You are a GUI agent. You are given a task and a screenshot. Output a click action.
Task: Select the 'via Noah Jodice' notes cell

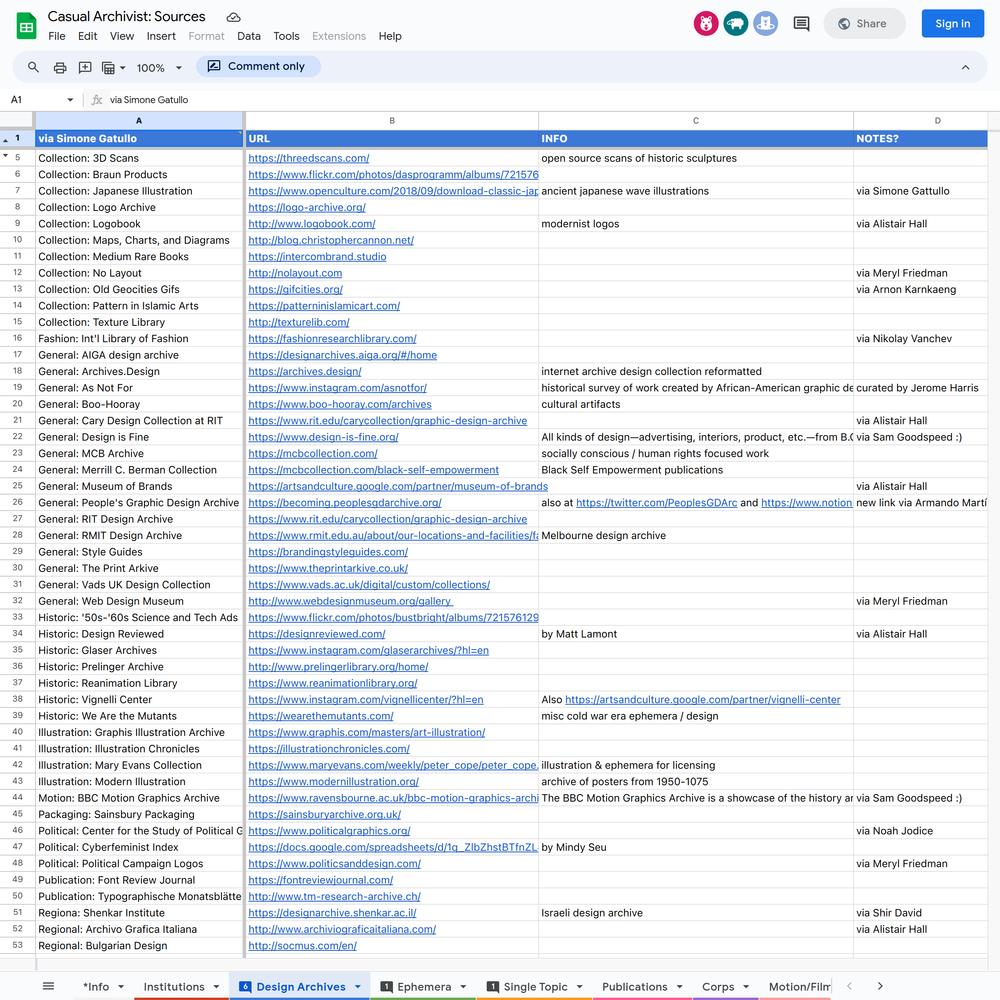[920, 831]
